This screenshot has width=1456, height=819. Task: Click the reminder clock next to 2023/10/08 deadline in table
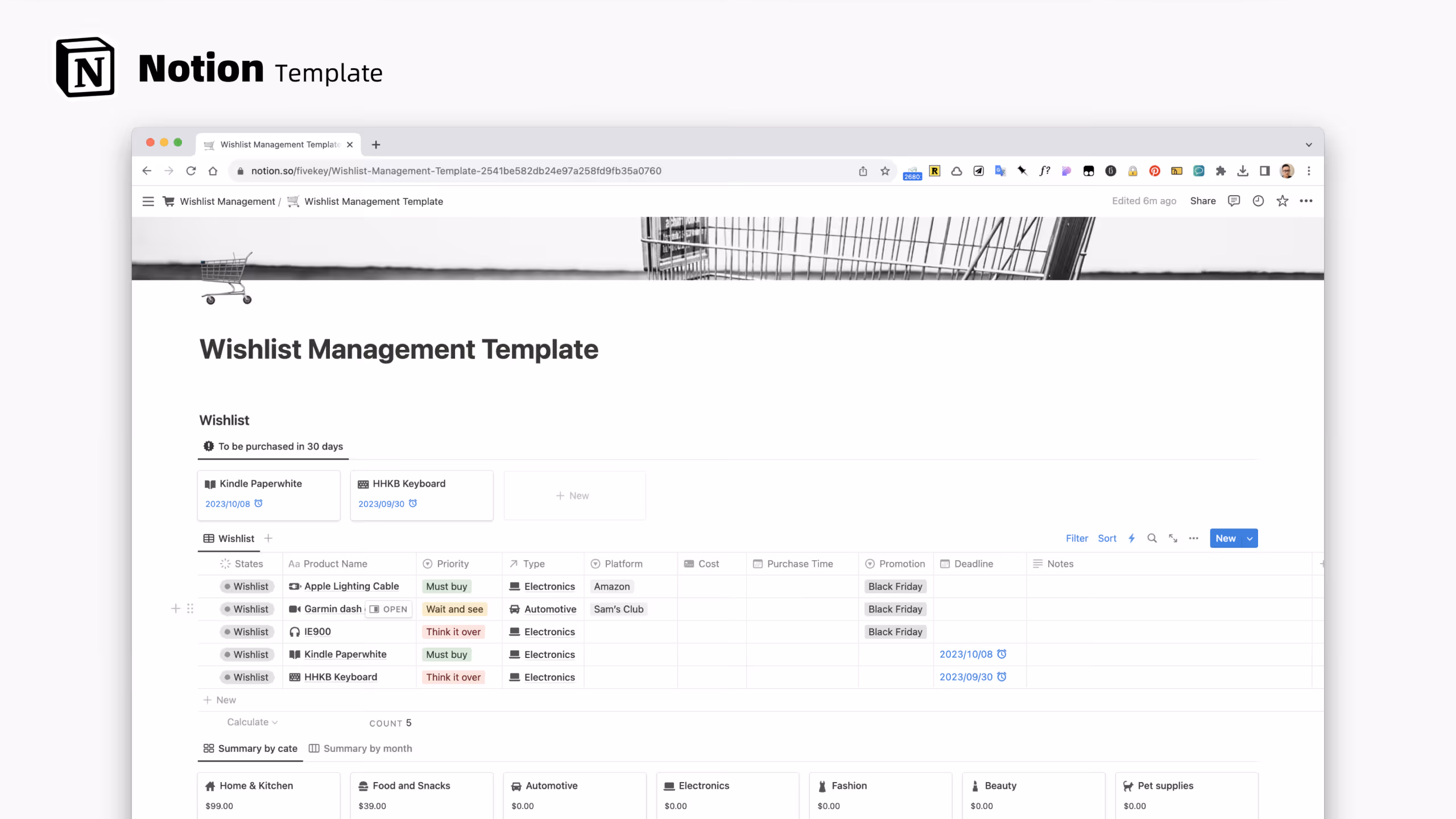1002,654
